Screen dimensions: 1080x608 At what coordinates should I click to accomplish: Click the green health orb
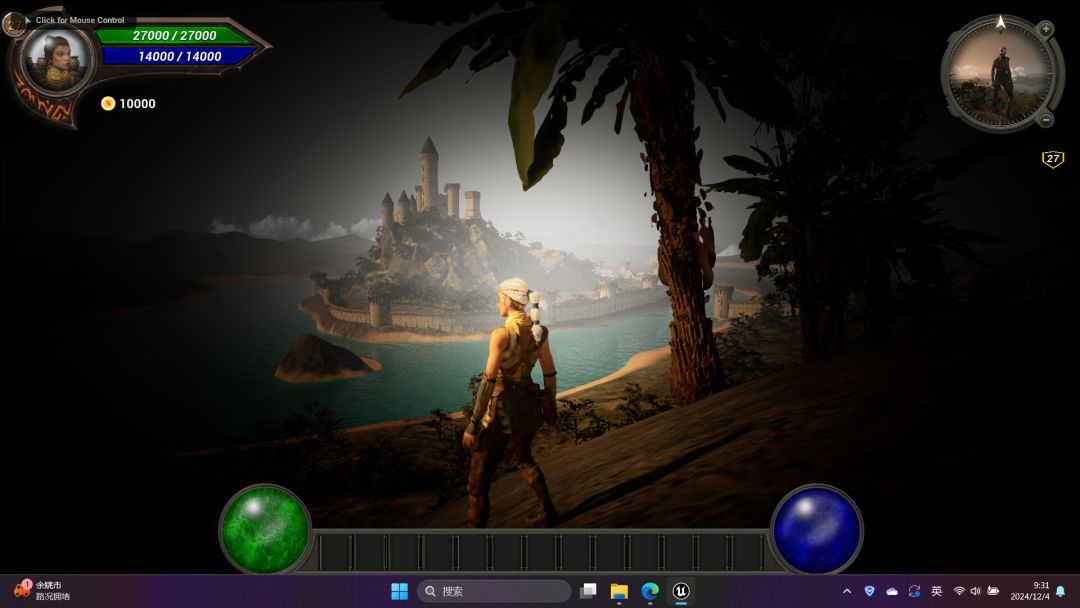tap(264, 529)
